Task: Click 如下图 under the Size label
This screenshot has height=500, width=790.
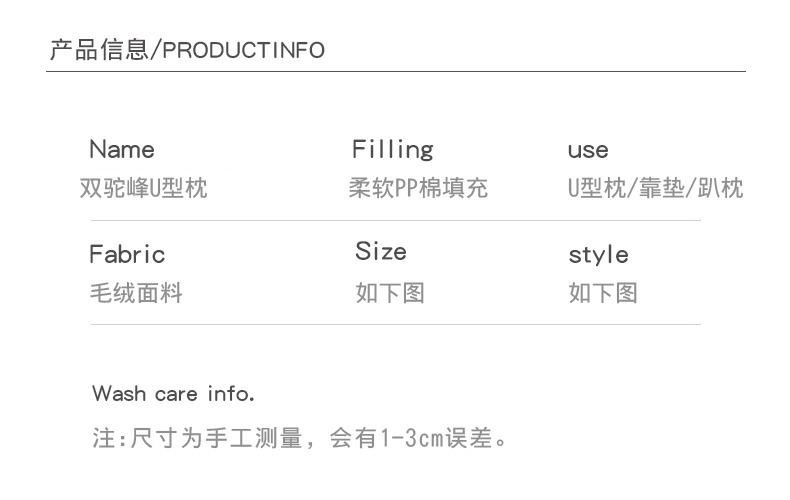Action: [x=390, y=293]
